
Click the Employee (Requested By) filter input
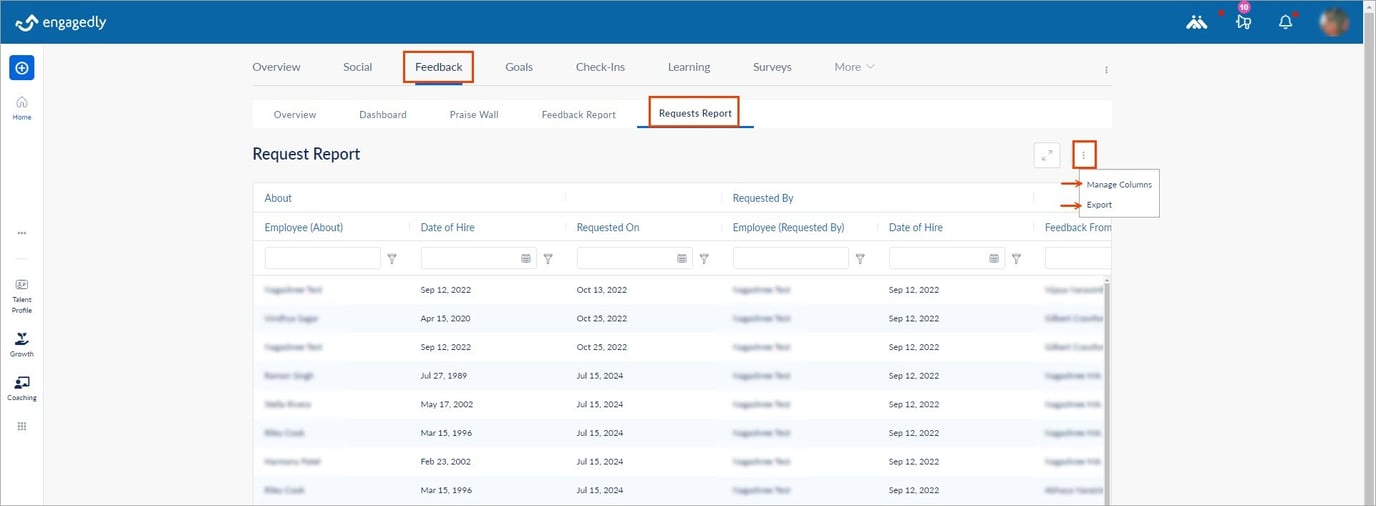[x=791, y=258]
